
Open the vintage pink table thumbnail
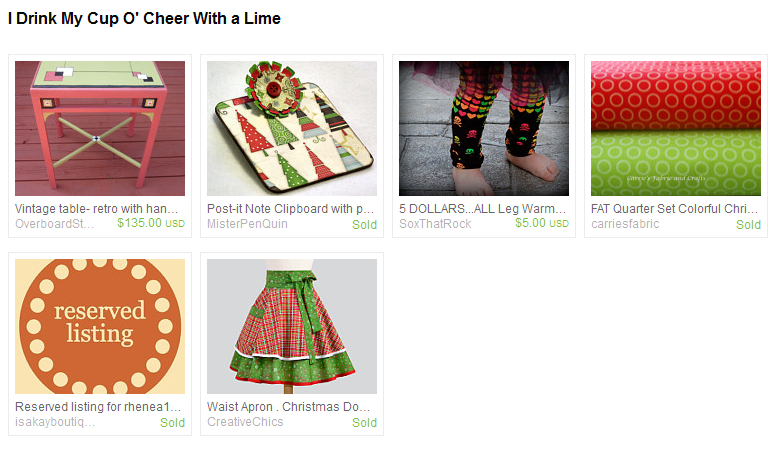click(x=100, y=128)
